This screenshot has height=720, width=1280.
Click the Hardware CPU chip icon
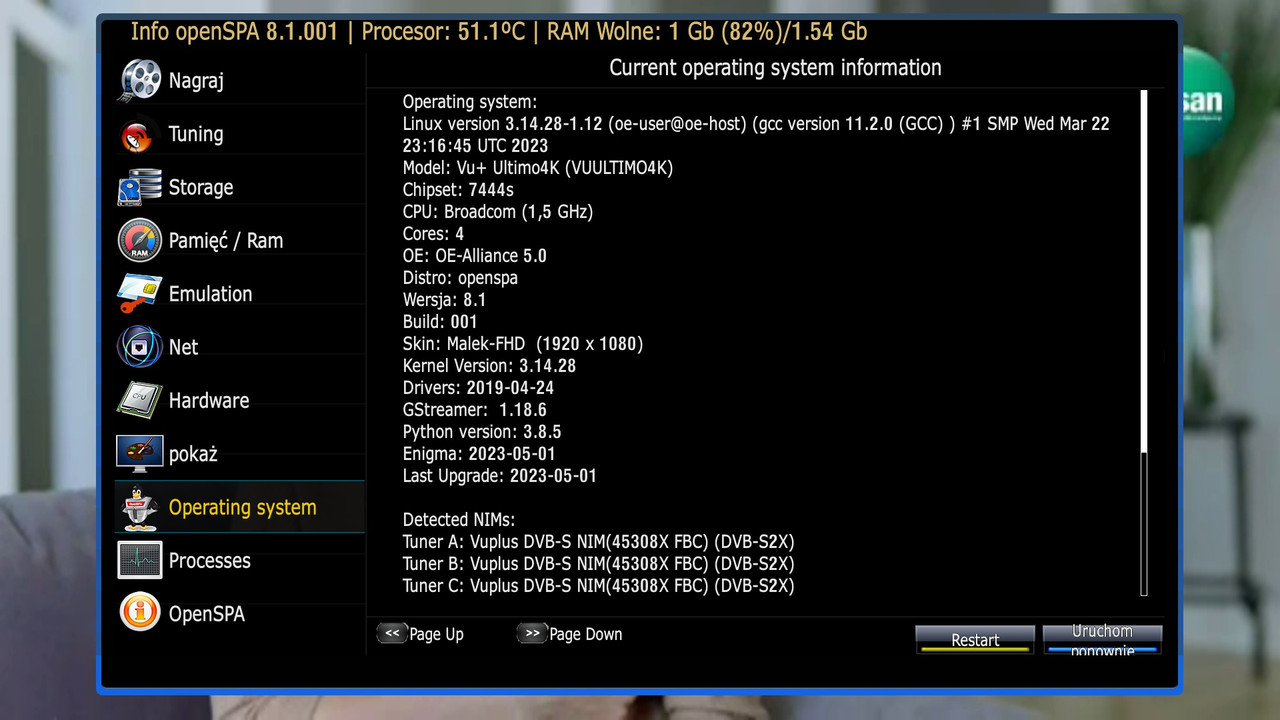[x=139, y=400]
